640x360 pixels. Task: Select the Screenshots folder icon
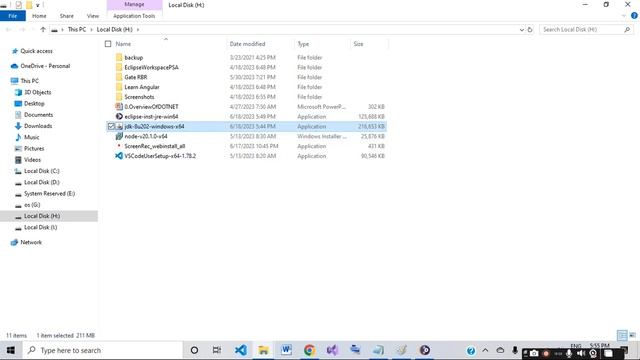click(119, 97)
